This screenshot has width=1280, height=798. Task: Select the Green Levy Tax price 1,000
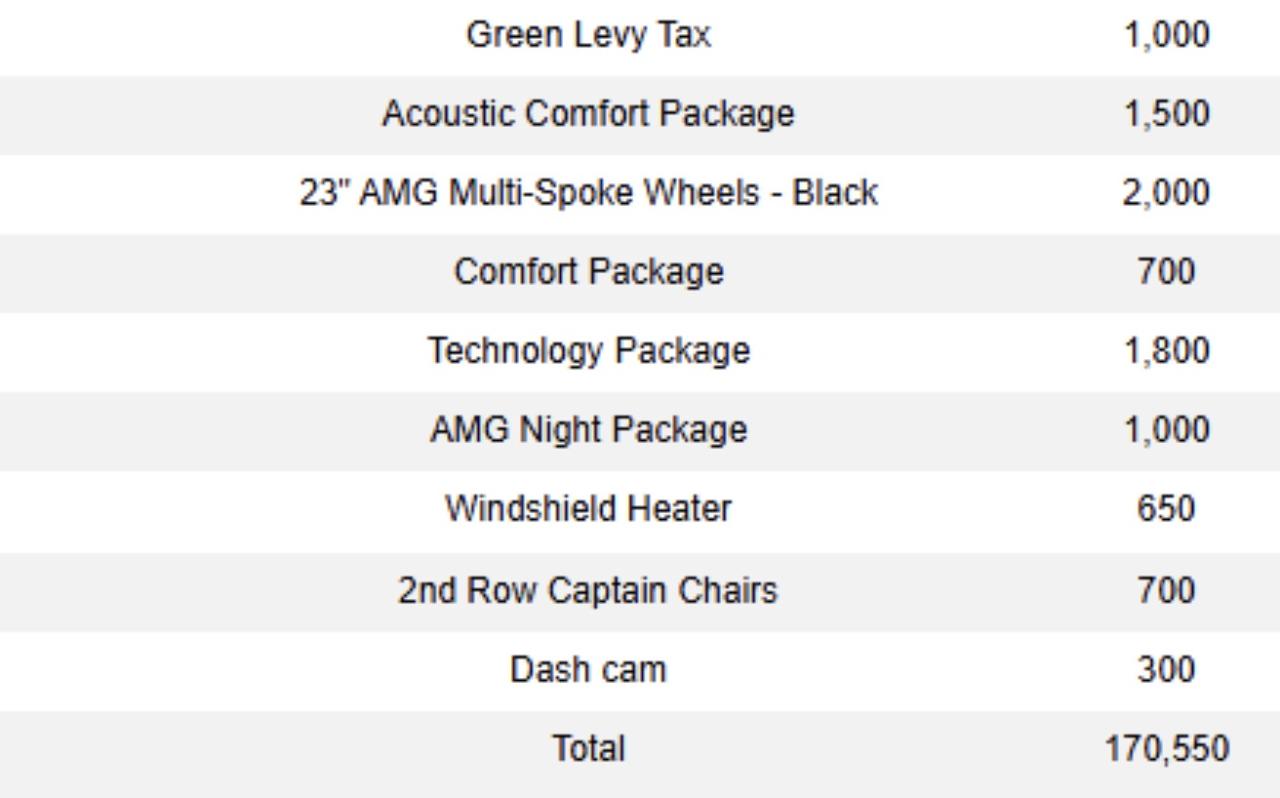(1165, 35)
